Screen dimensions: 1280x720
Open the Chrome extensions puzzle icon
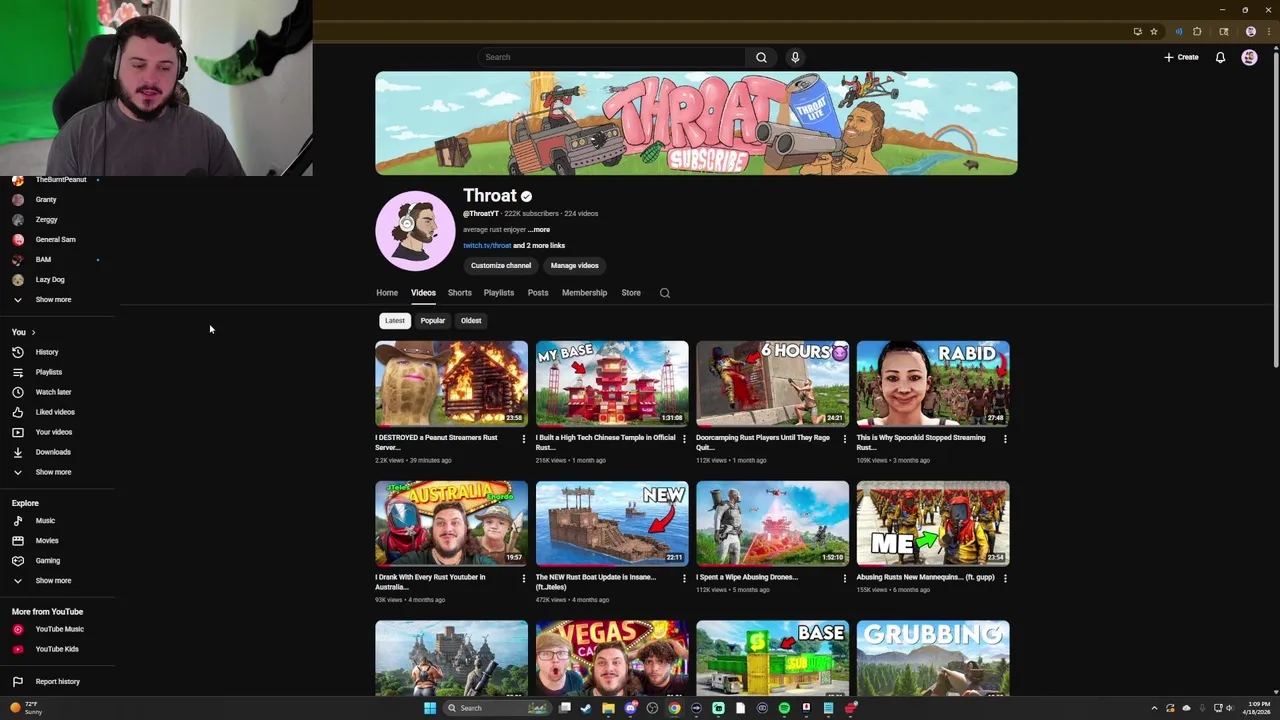1197,32
